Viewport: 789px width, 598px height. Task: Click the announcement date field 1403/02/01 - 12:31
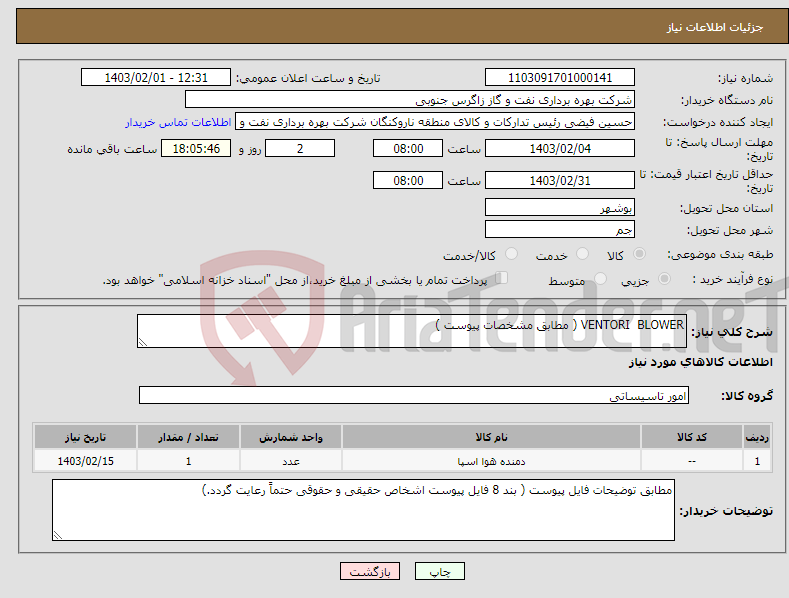pyautogui.click(x=156, y=78)
